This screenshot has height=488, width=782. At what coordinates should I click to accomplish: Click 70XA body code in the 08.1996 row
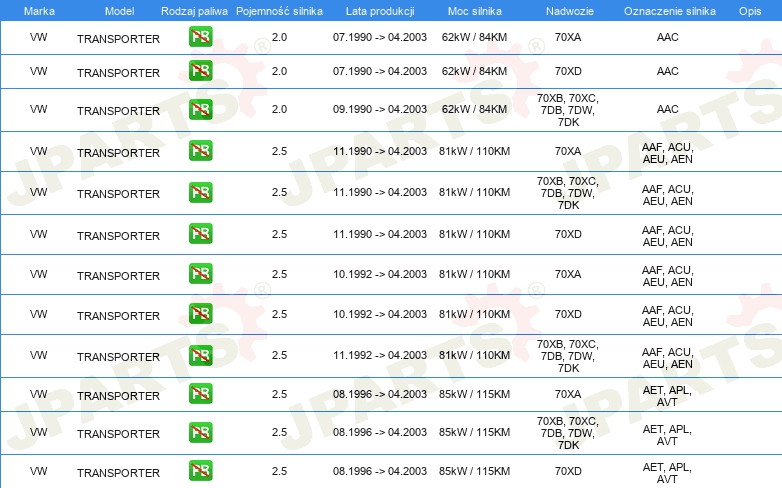coord(568,394)
